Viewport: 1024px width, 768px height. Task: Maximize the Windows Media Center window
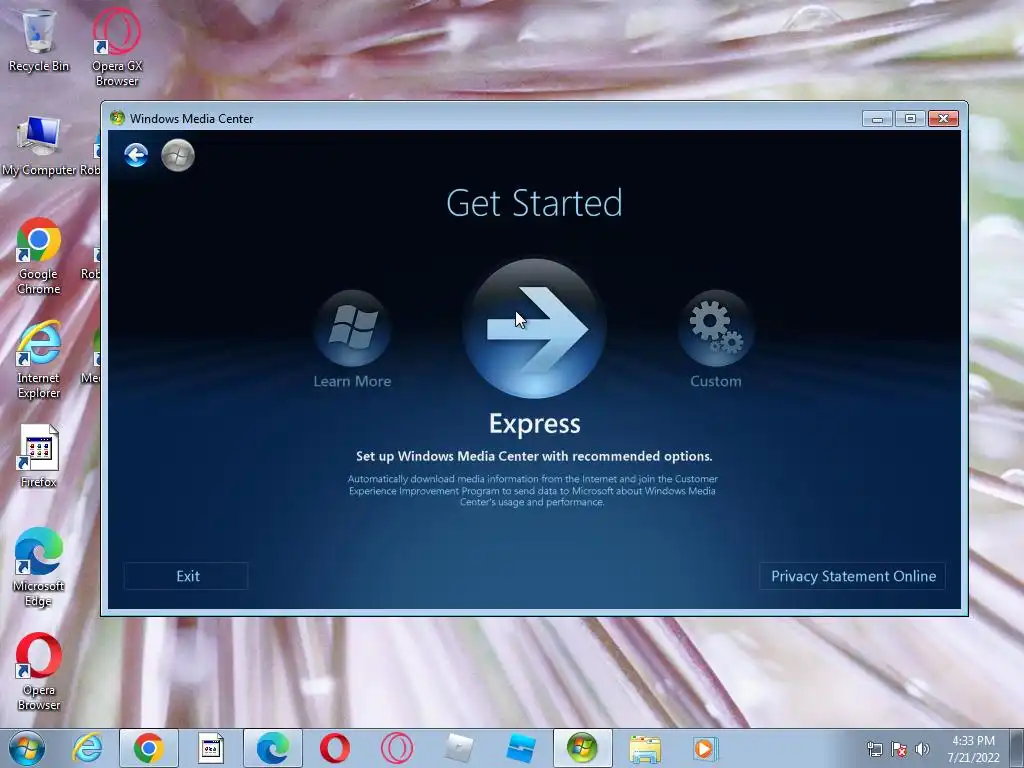[x=910, y=118]
